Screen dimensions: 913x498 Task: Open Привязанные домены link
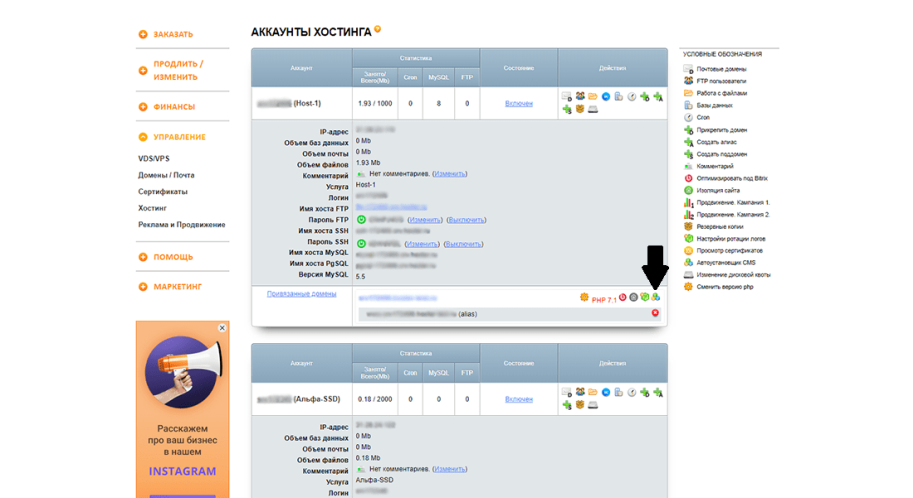[302, 294]
